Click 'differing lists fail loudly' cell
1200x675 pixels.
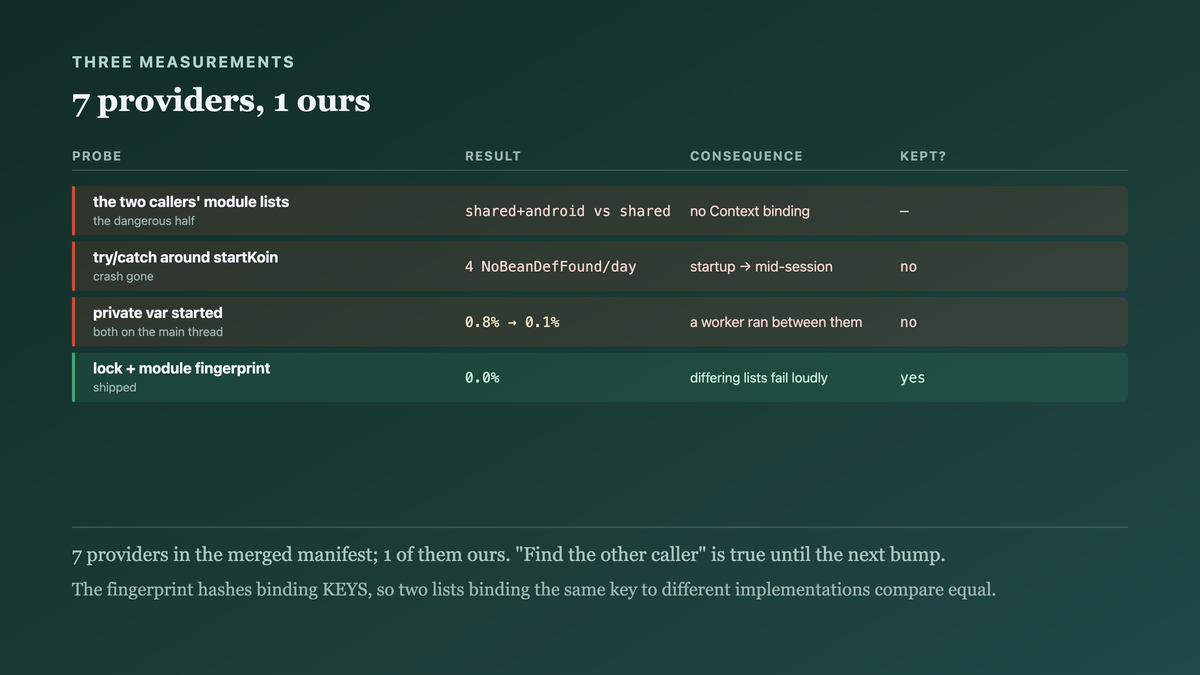pos(759,378)
